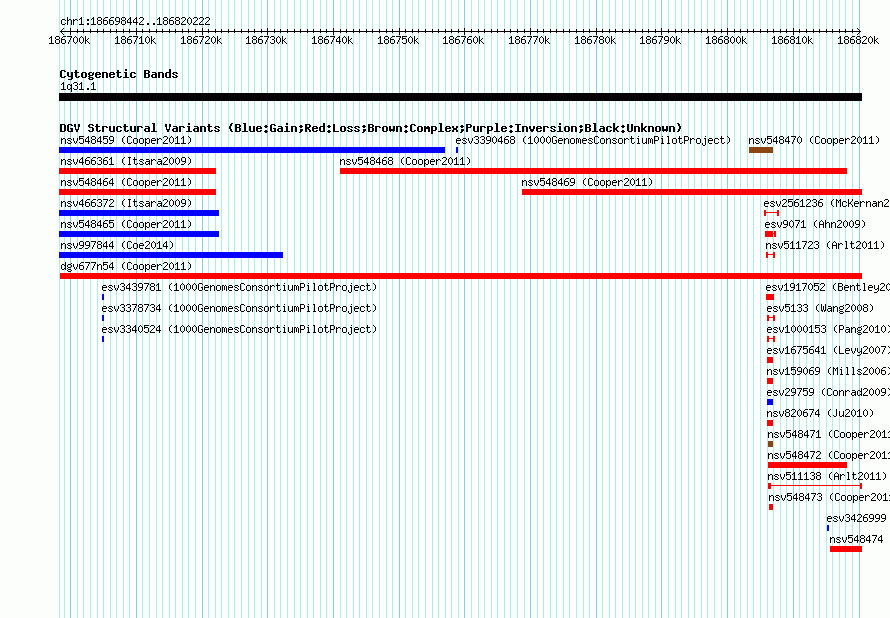Viewport: 890px width, 618px height.
Task: Click the chr1:186698442..186820222 coordinate label
Action: tap(135, 21)
